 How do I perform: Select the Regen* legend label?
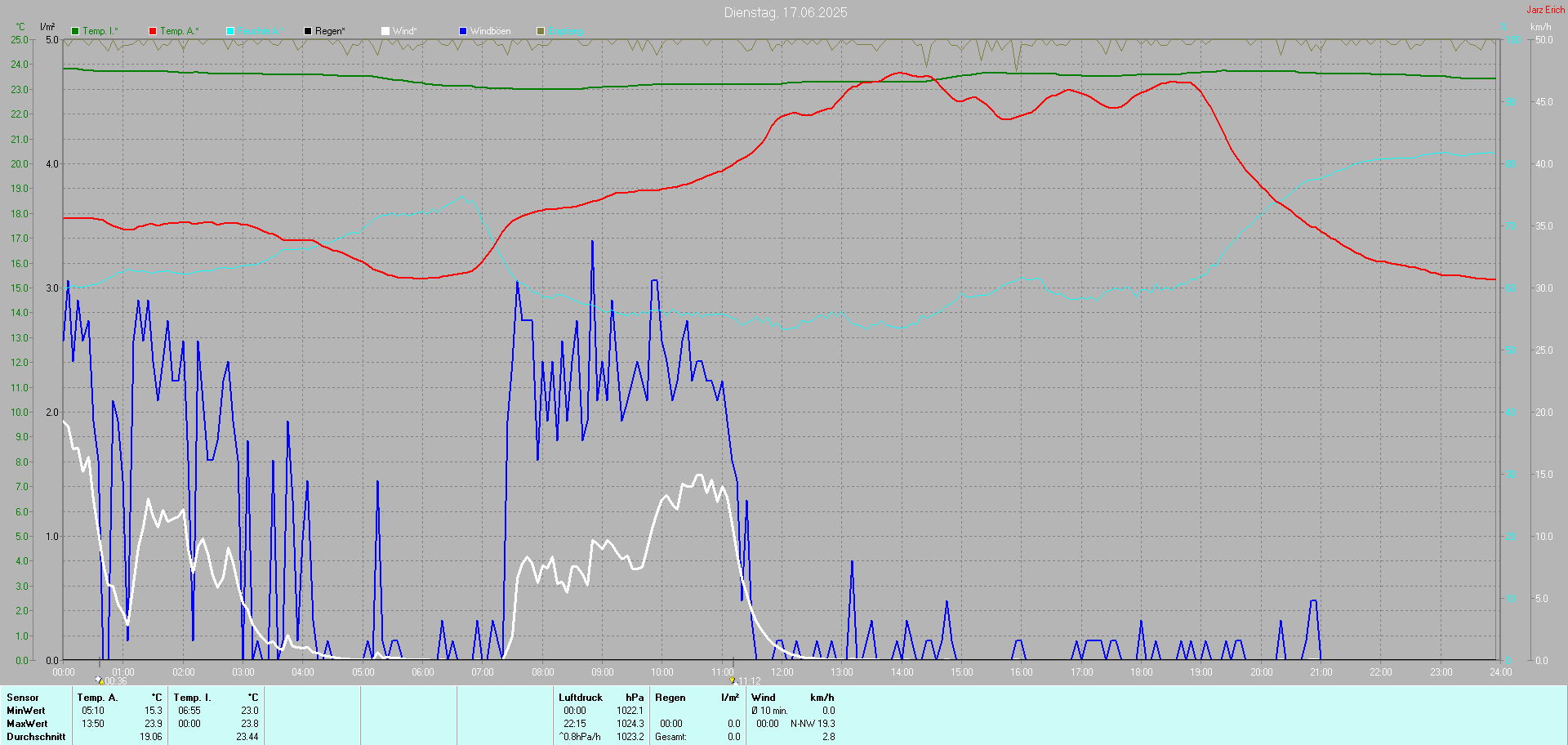point(330,31)
